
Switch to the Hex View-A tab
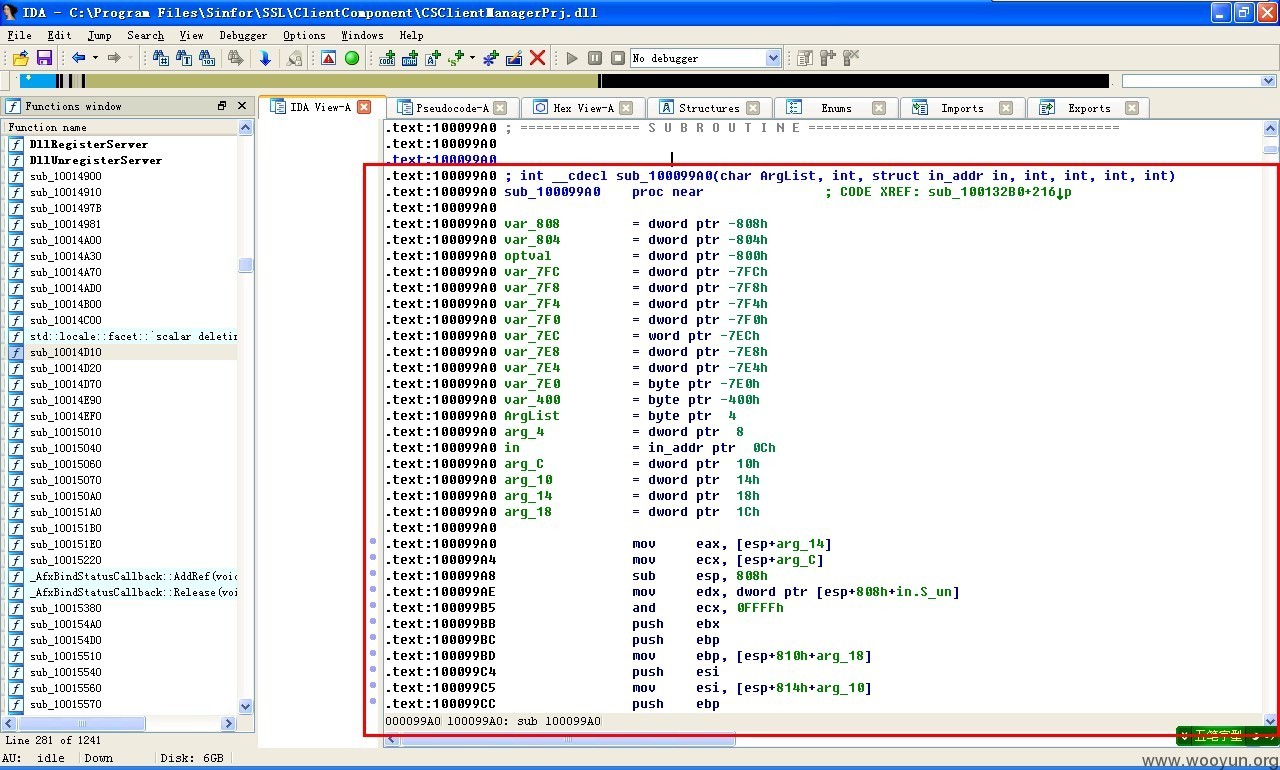(582, 108)
